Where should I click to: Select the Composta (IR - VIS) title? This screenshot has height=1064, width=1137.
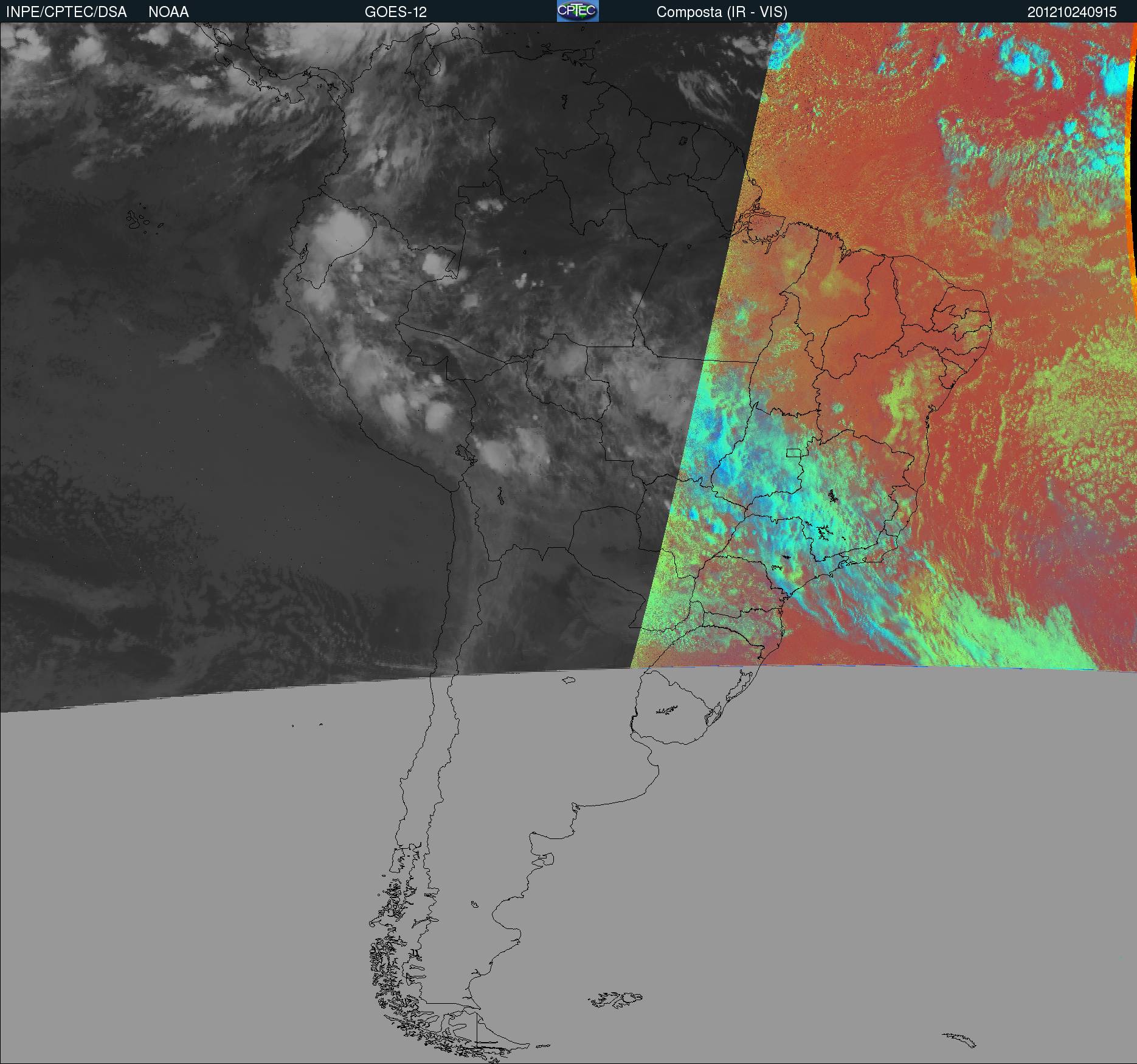click(722, 12)
